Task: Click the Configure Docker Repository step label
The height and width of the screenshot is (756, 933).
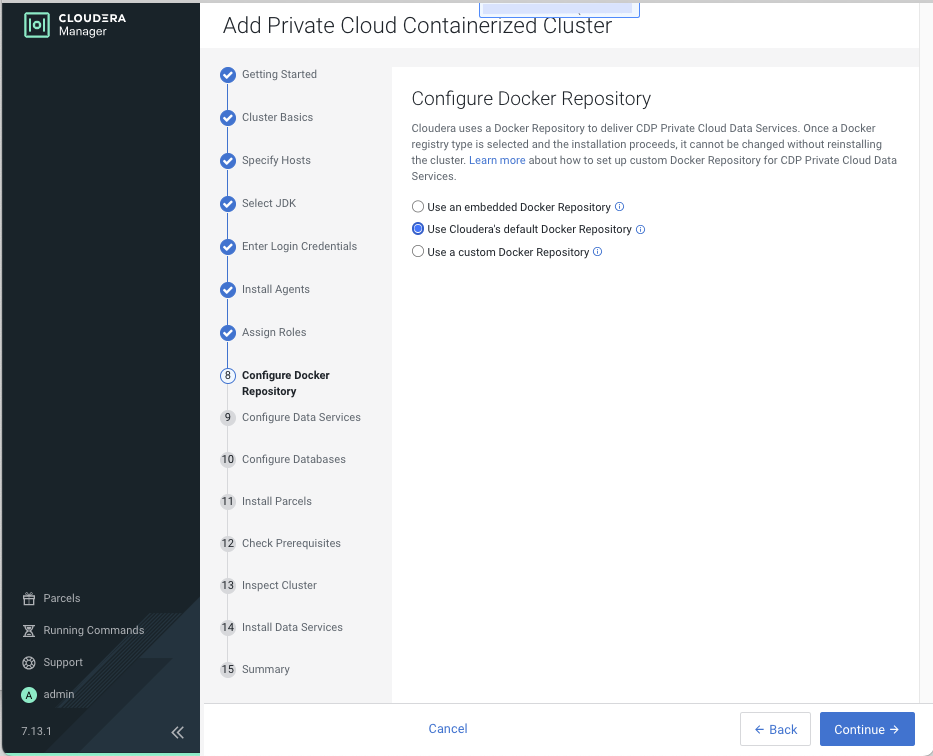Action: pyautogui.click(x=286, y=383)
